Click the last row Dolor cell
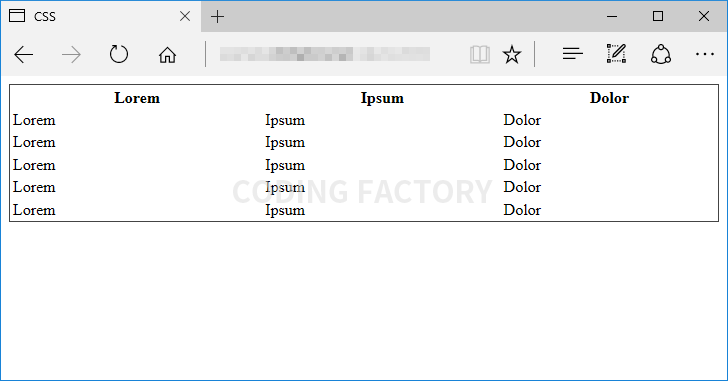The width and height of the screenshot is (728, 381). tap(522, 210)
